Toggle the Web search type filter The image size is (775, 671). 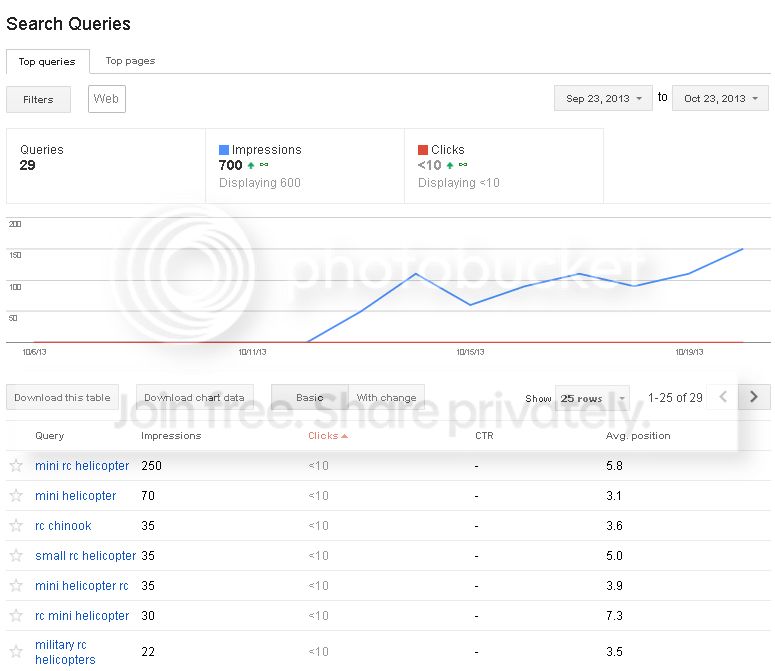point(107,99)
